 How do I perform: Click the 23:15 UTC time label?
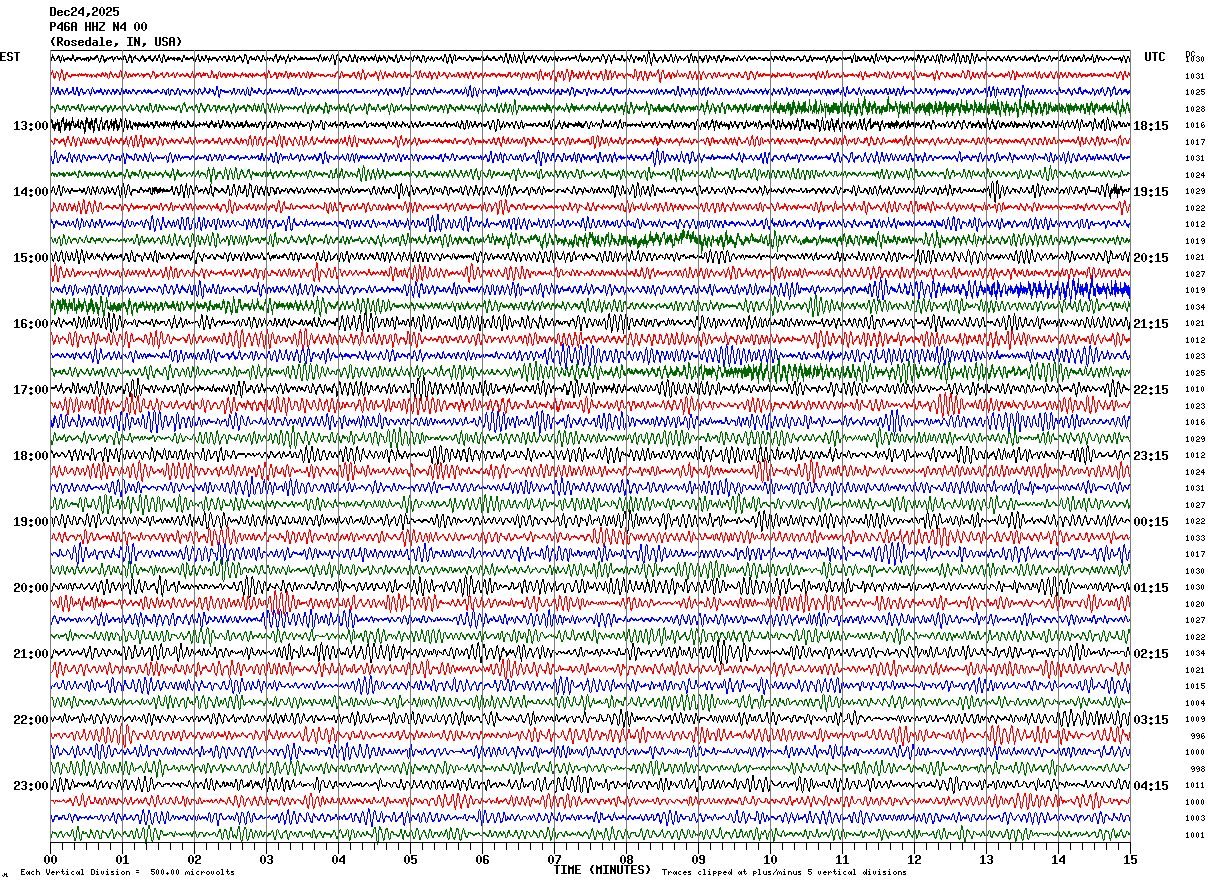tap(1151, 456)
